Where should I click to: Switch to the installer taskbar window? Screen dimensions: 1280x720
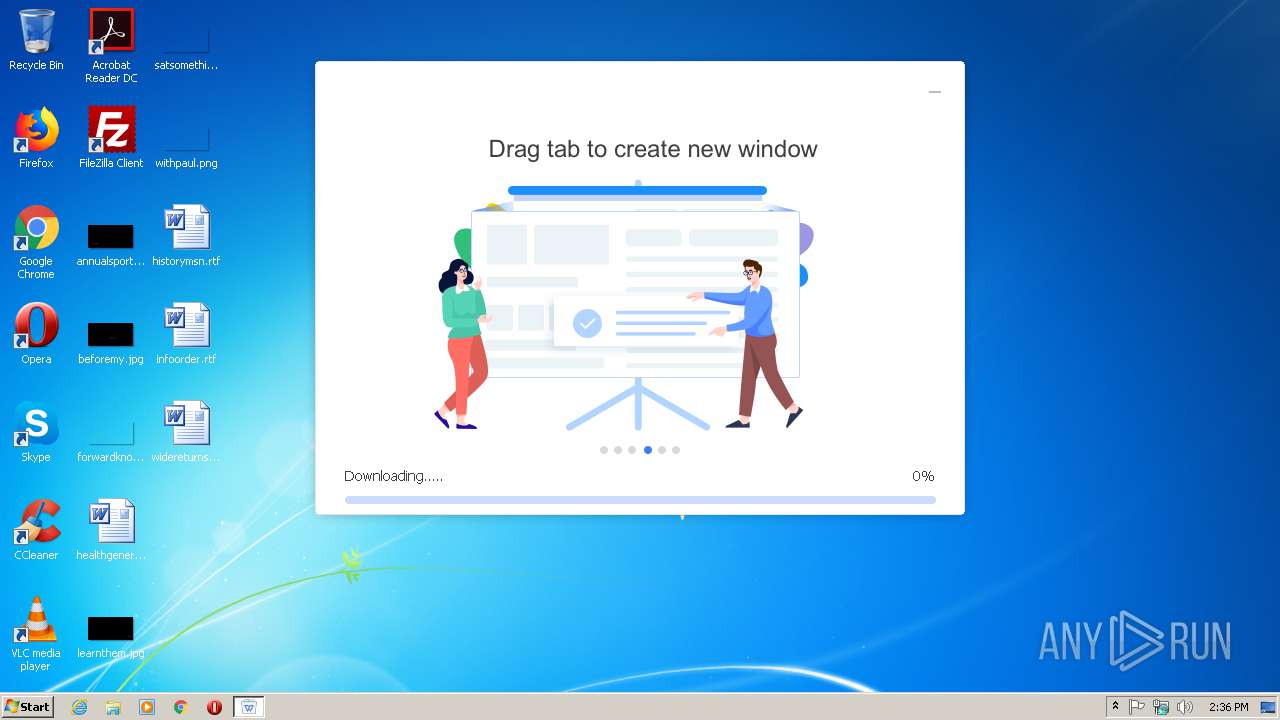249,707
